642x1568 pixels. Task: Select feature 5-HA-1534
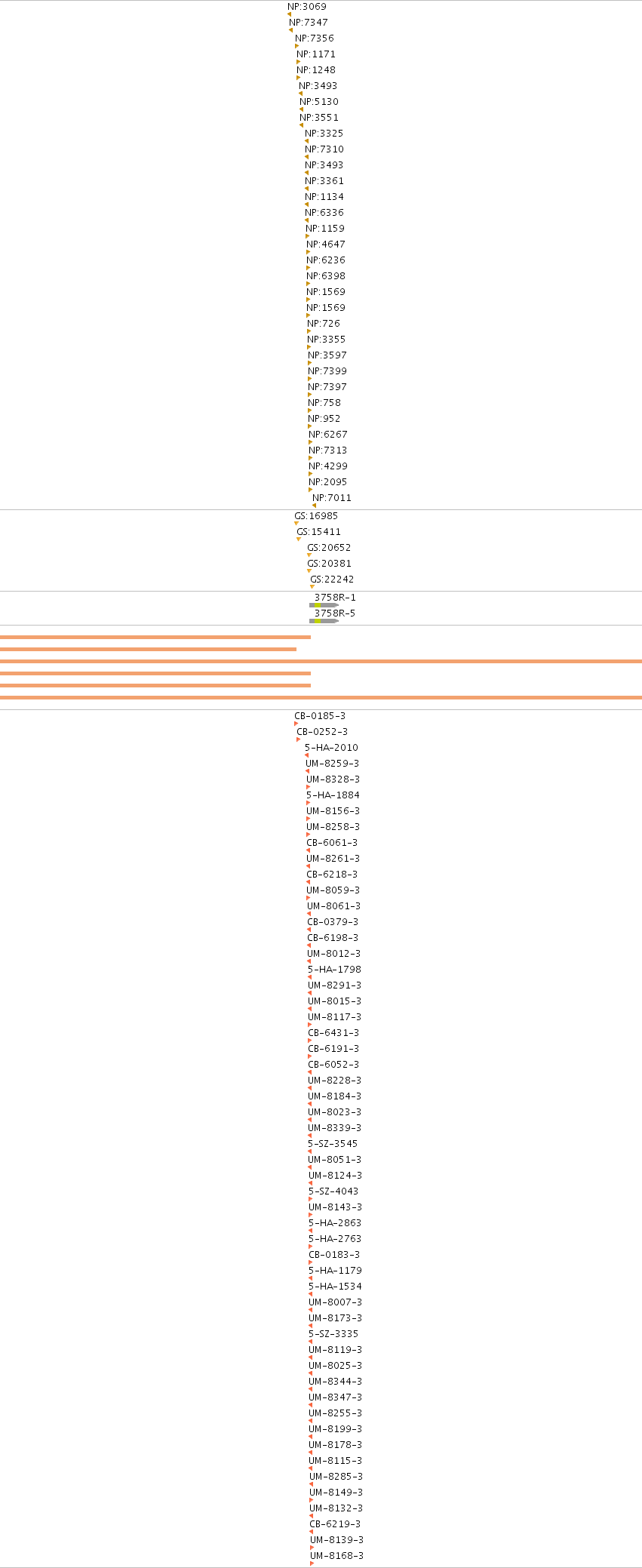[335, 1287]
